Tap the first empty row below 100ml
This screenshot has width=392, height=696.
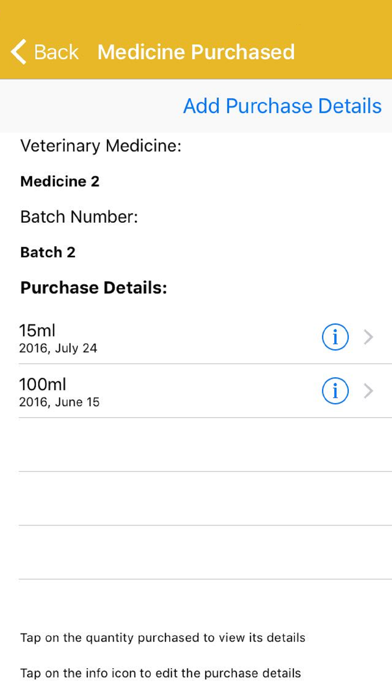(205, 445)
